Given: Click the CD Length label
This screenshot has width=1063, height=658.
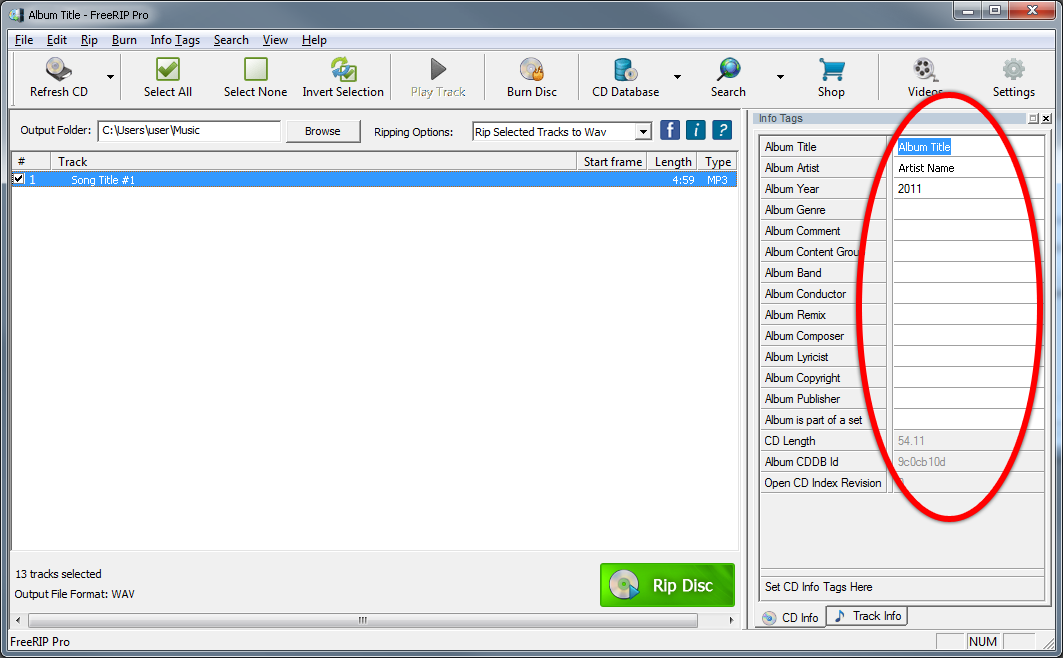Looking at the screenshot, I should [790, 441].
